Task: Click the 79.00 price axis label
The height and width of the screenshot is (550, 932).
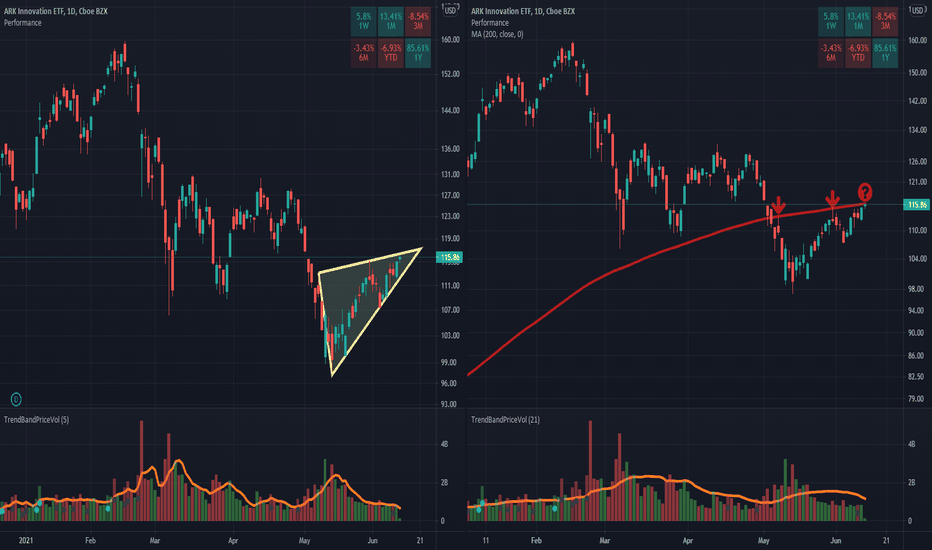Action: pos(916,399)
